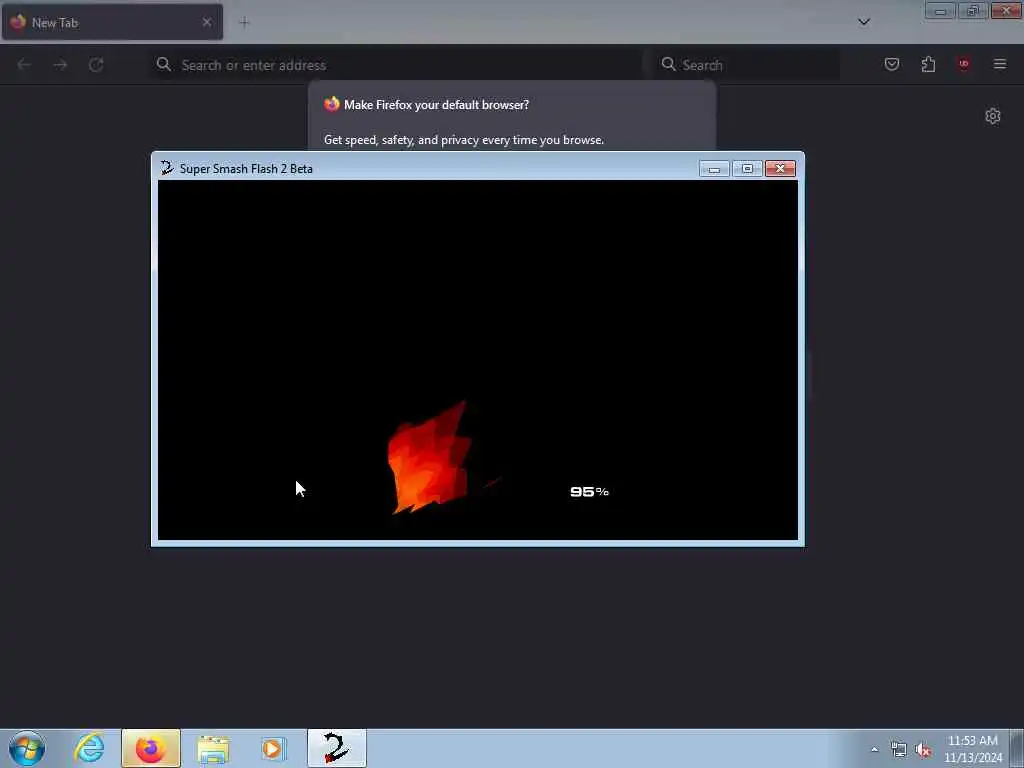This screenshot has width=1024, height=768.
Task: Restore down the Firefox window
Action: tap(972, 10)
